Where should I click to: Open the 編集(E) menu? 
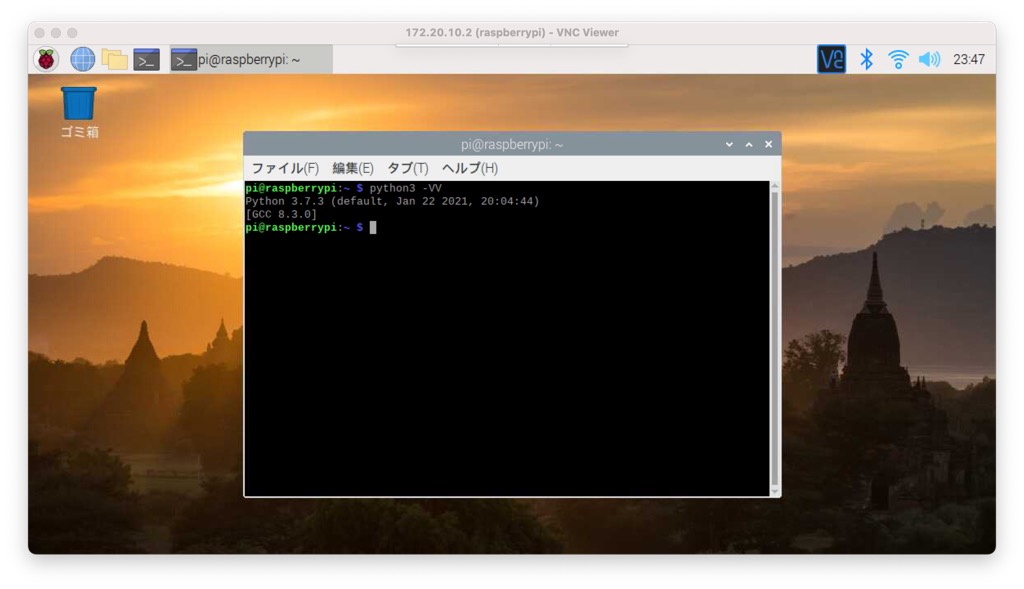tap(352, 168)
